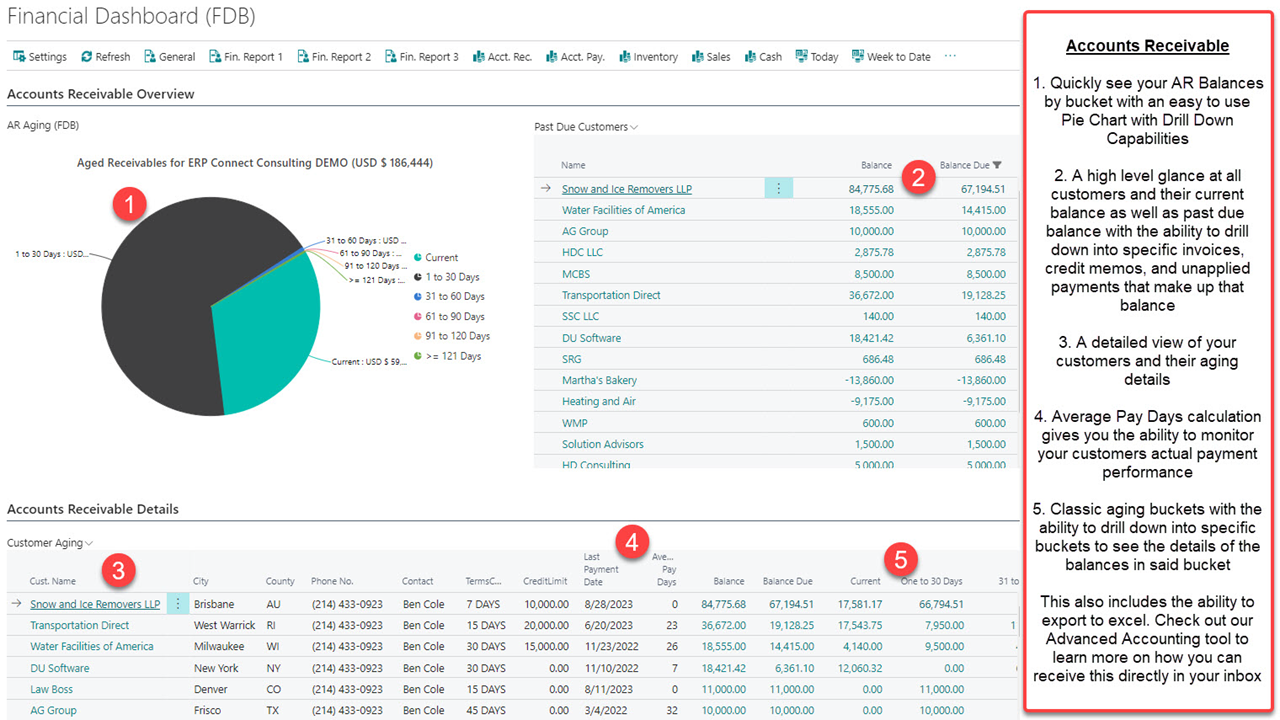This screenshot has width=1280, height=720.
Task: Expand the Customer Aging dropdown
Action: click(89, 543)
